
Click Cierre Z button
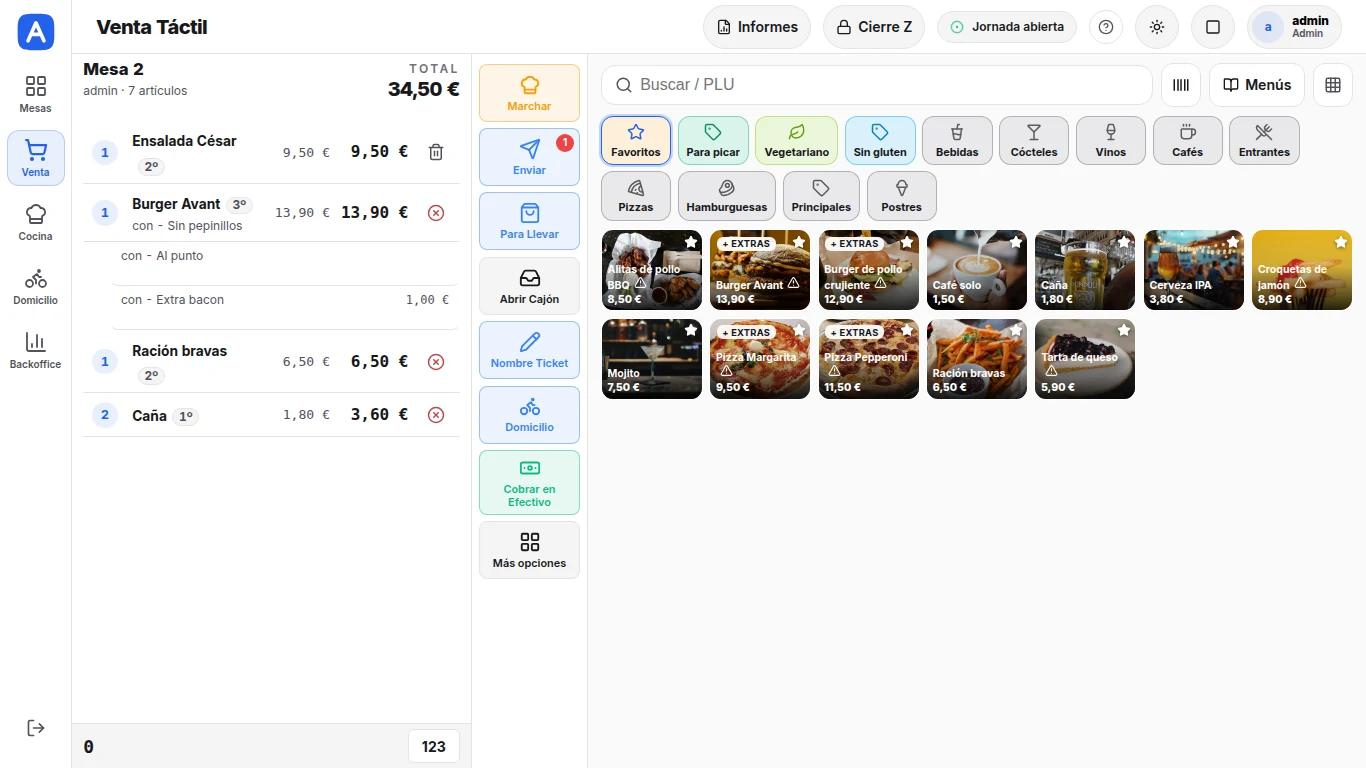[874, 27]
